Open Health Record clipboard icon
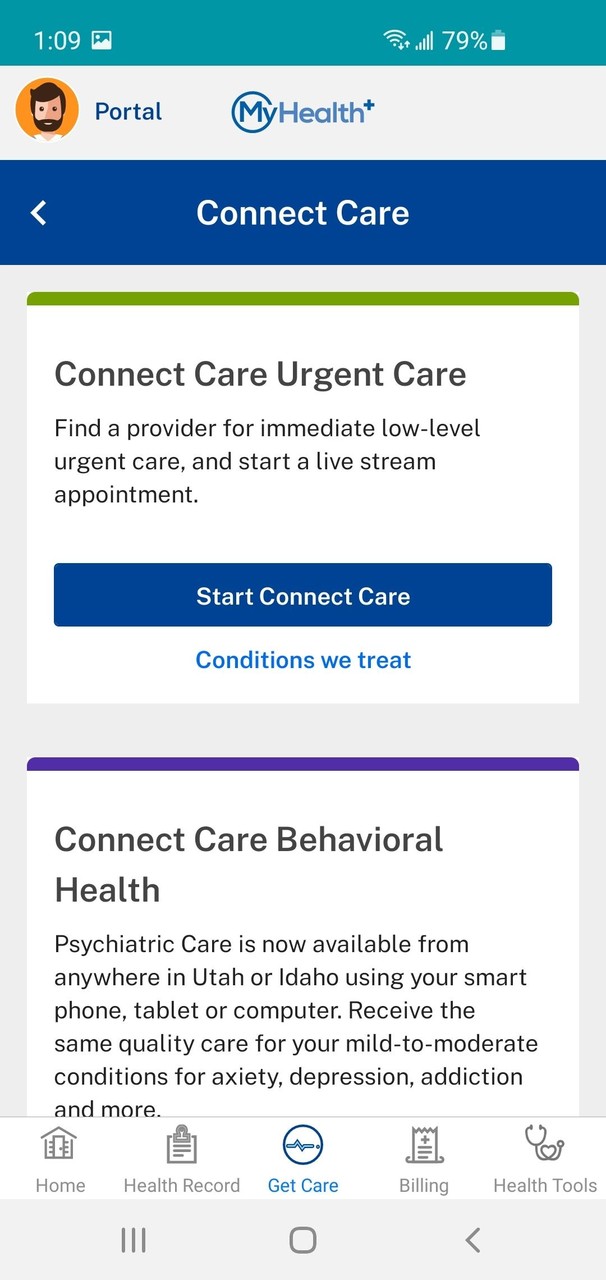The image size is (606, 1280). point(181,1145)
